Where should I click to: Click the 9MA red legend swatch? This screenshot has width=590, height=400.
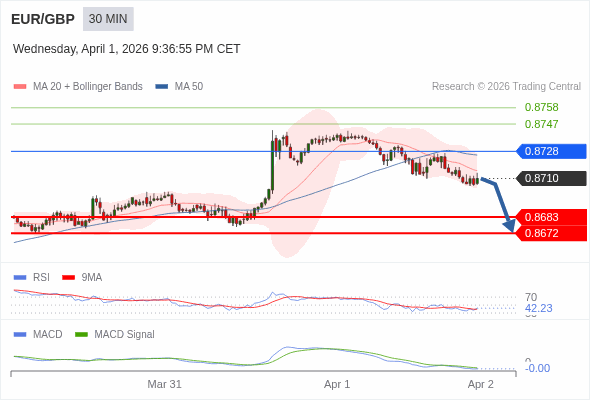pos(68,278)
